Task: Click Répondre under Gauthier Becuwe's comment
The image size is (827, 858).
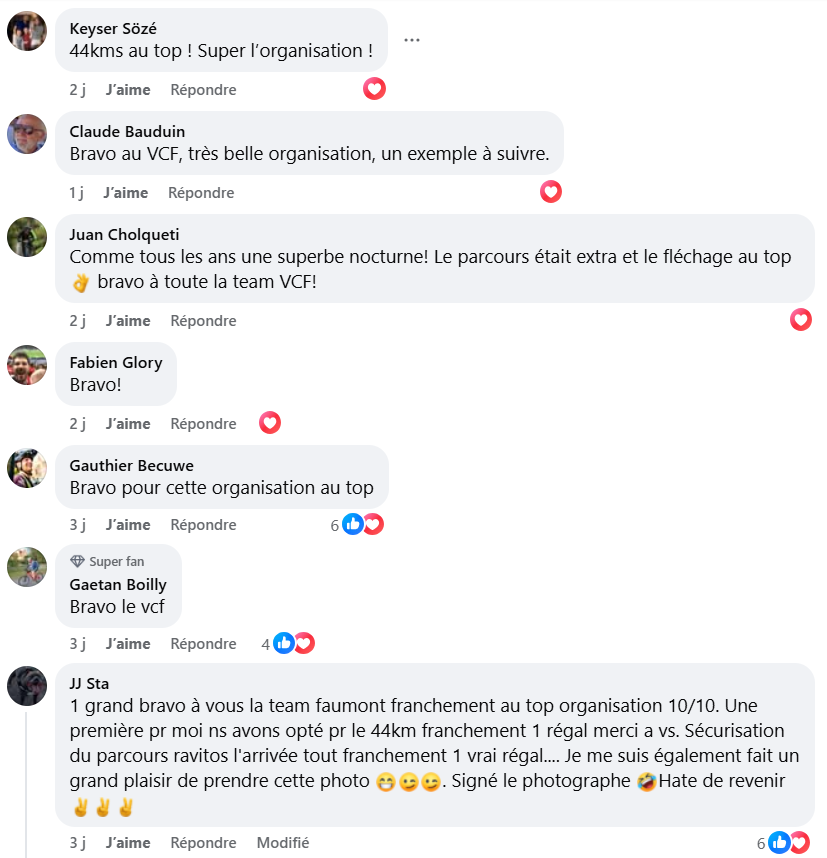Action: (203, 525)
